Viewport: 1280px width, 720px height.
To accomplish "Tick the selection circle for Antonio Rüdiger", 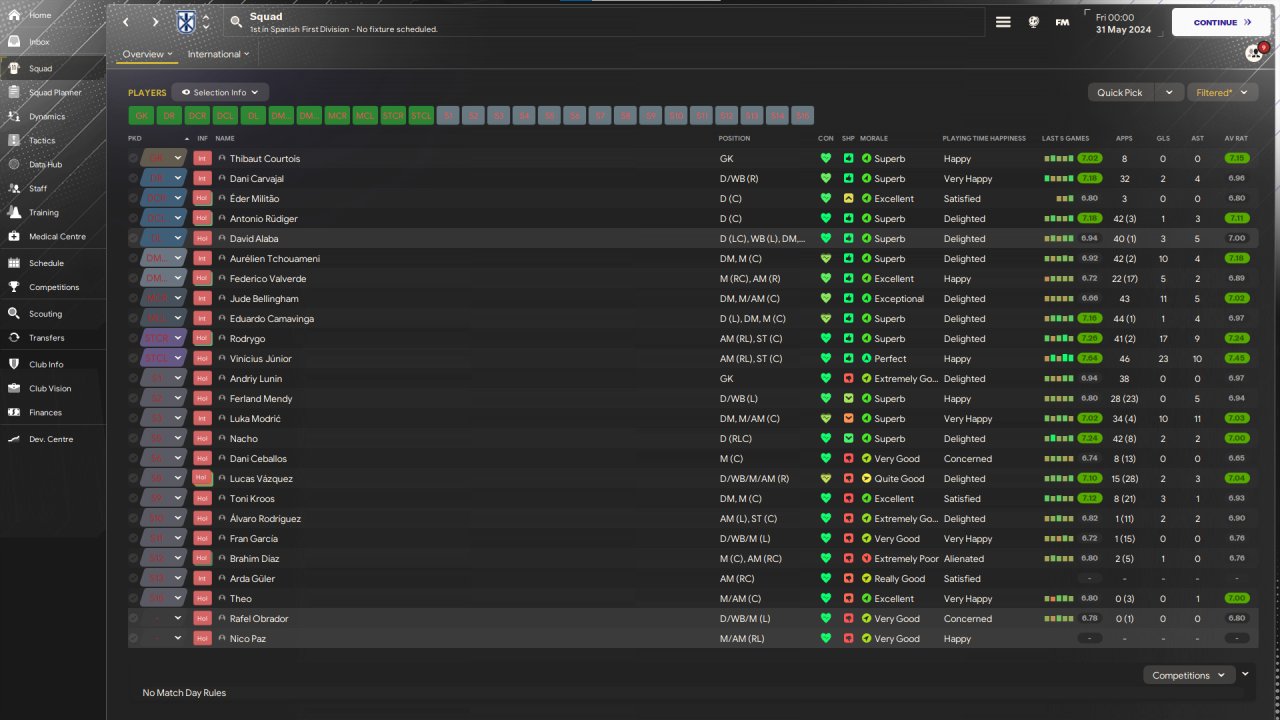I will pyautogui.click(x=133, y=218).
